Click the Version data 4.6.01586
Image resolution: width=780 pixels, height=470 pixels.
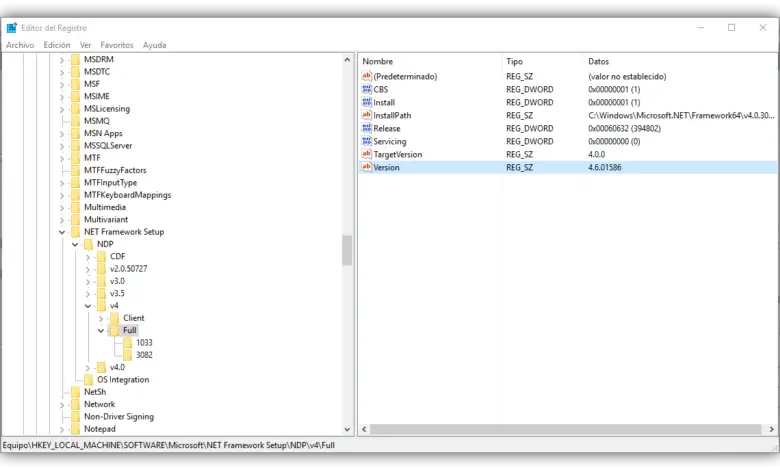coord(604,167)
